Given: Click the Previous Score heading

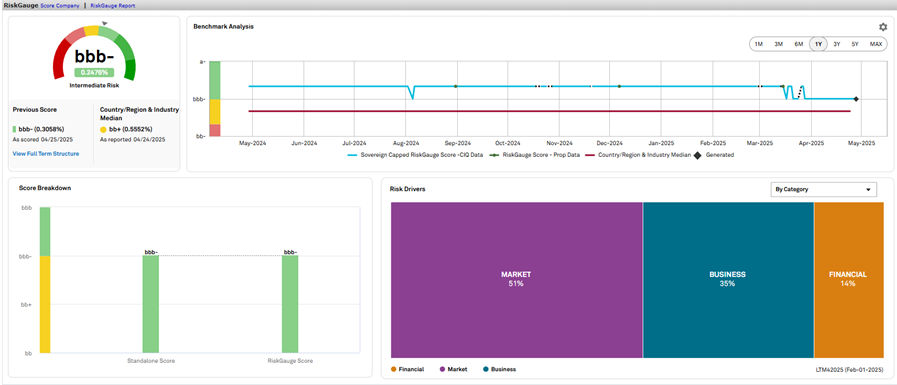Looking at the screenshot, I should tap(35, 109).
